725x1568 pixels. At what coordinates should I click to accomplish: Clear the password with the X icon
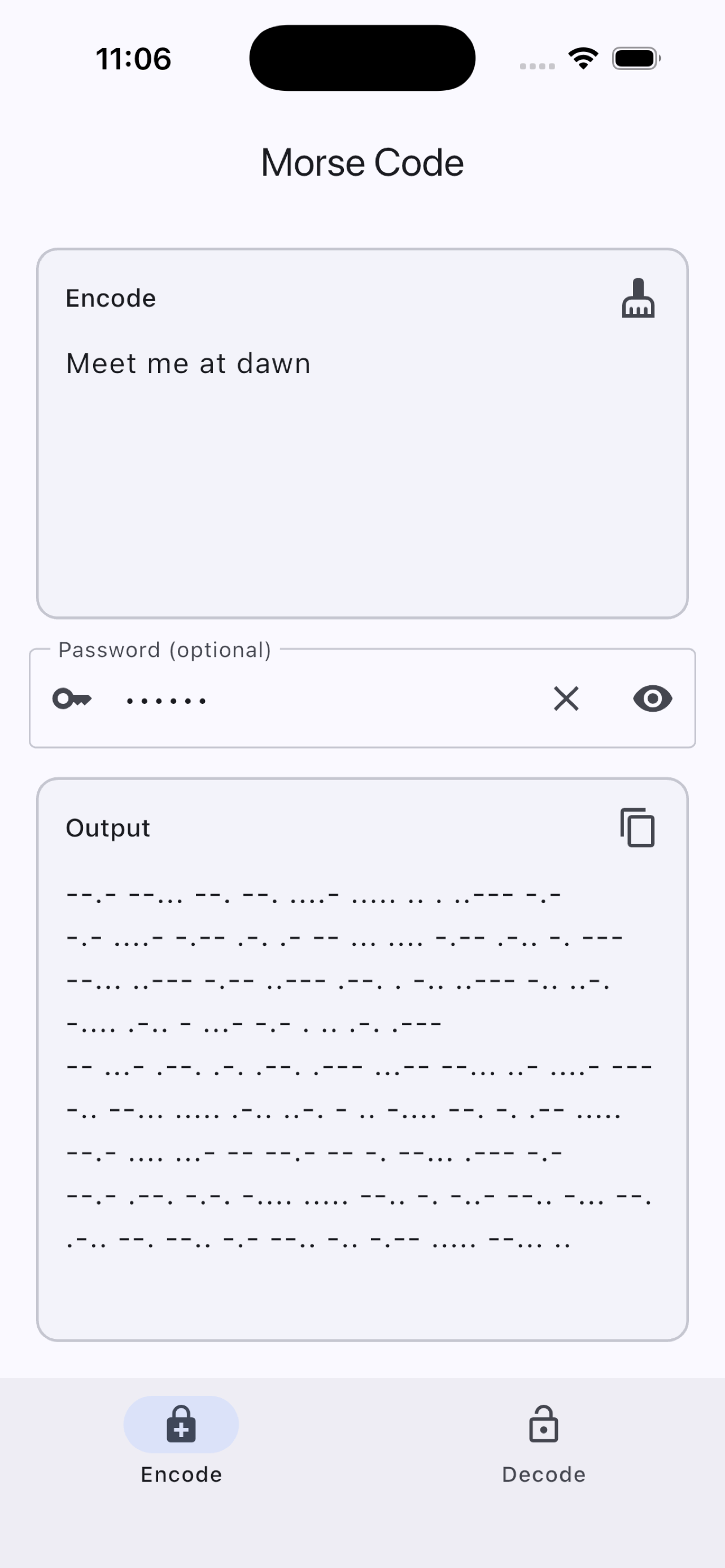[566, 698]
